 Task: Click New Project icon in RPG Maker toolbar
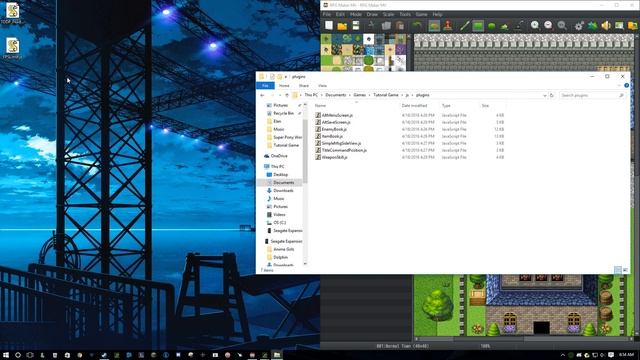coord(329,25)
